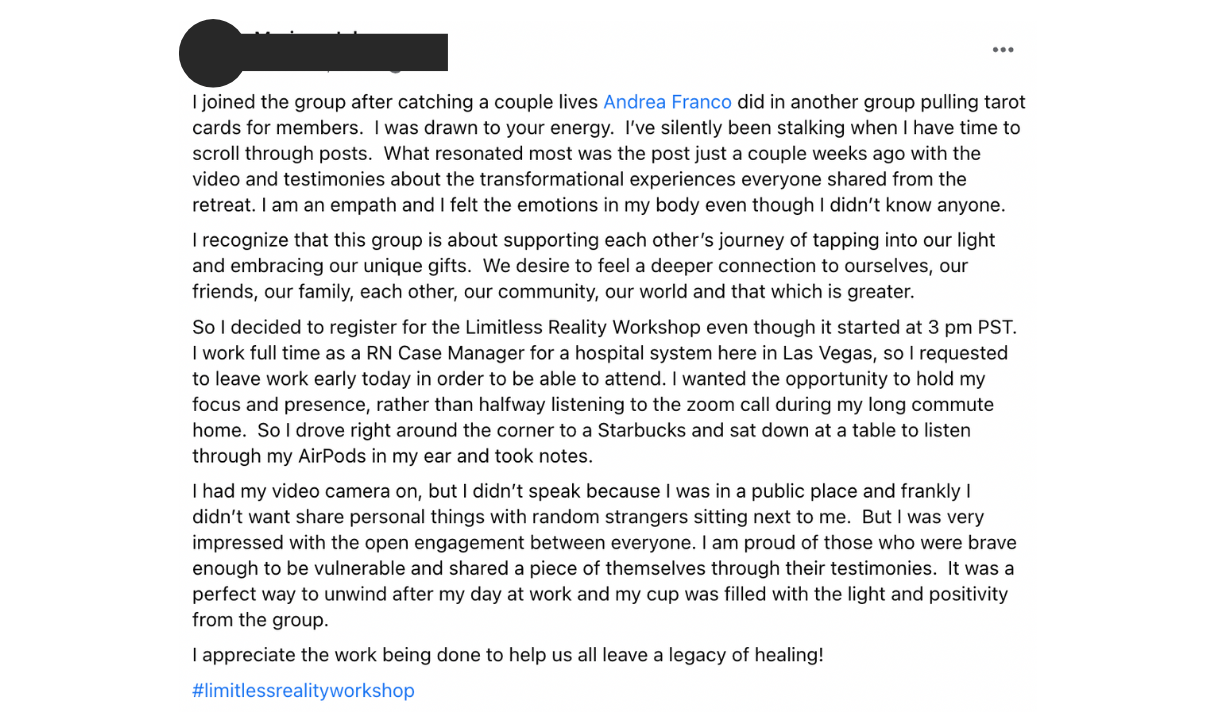Open the Andrea Franco profile link
The image size is (1216, 712).
coord(667,102)
